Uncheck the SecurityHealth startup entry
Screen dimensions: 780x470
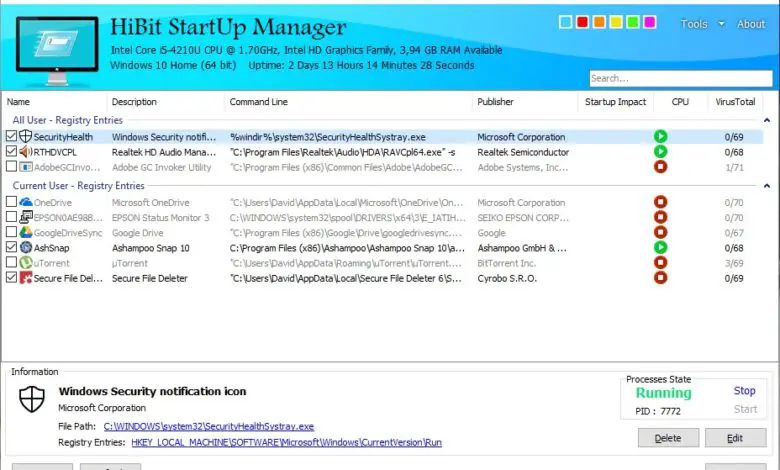click(11, 136)
